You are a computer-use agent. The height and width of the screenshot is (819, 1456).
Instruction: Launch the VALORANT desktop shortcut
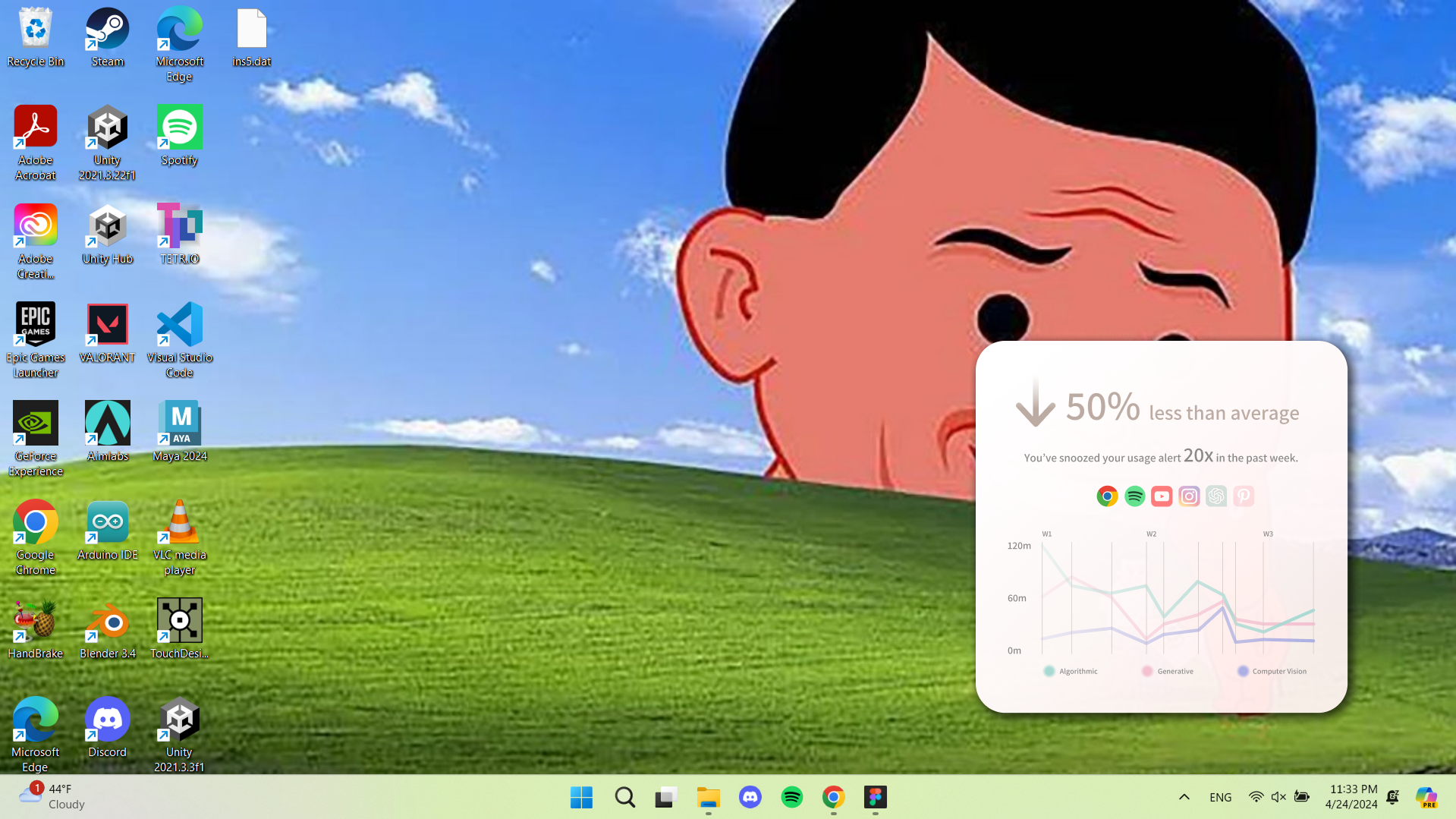point(107,332)
